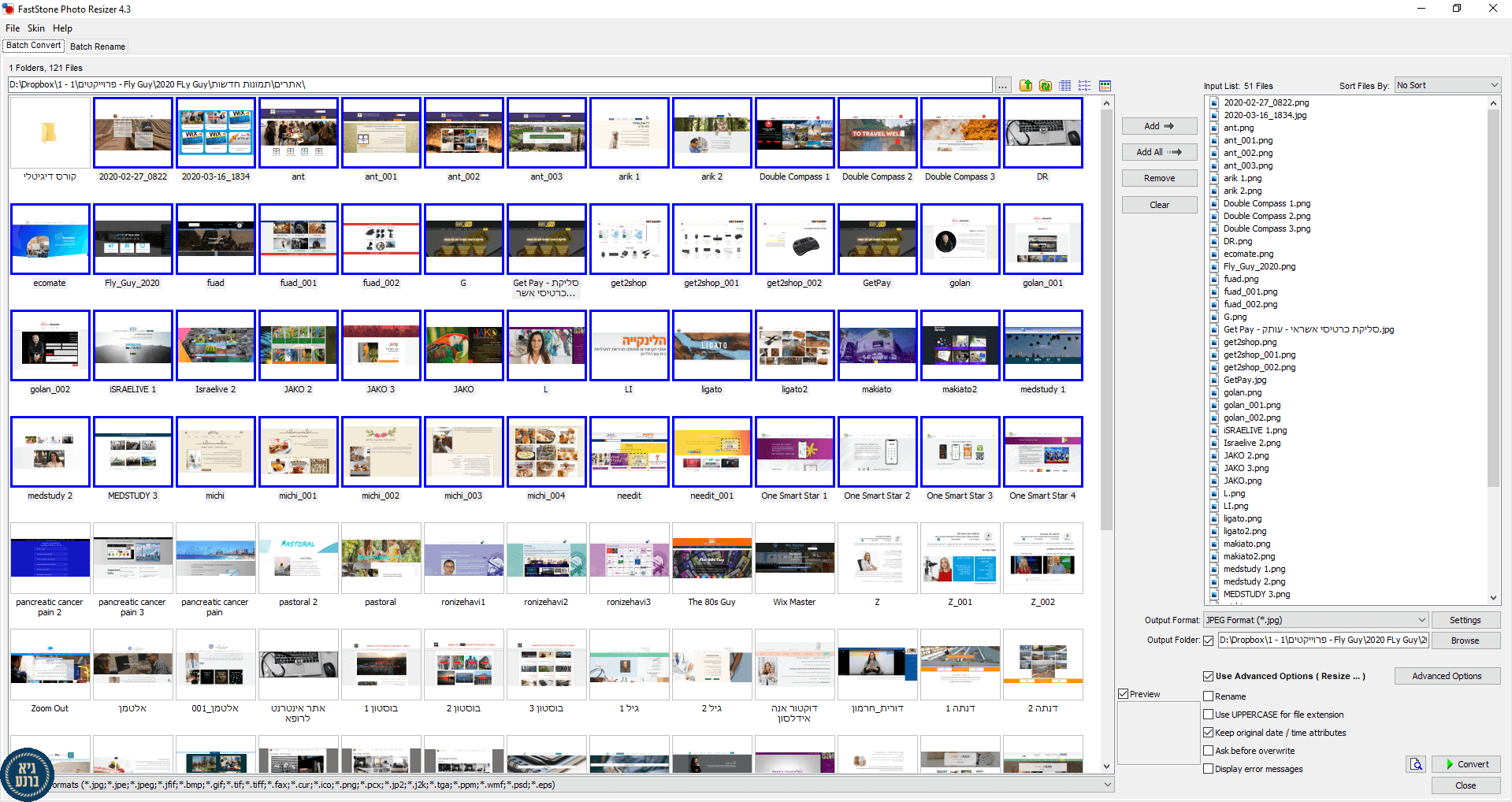Image resolution: width=1512 pixels, height=802 pixels.
Task: Click file icon beside arik 1.png
Action: click(1214, 178)
